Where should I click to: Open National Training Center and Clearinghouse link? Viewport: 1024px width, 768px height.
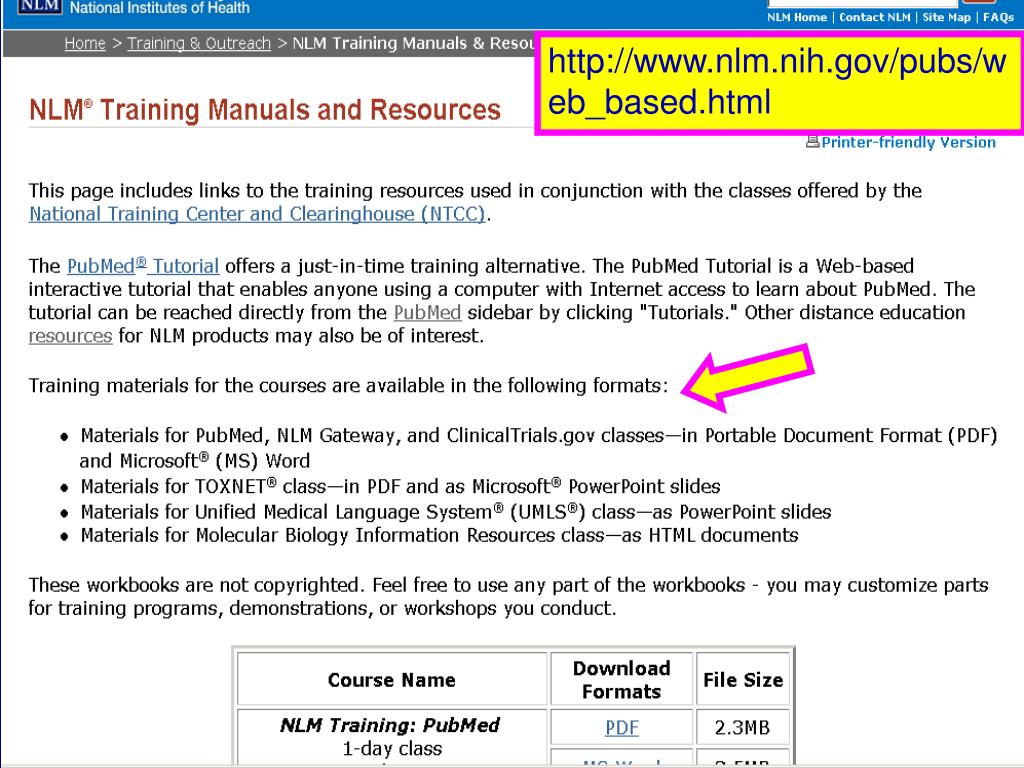pyautogui.click(x=257, y=214)
